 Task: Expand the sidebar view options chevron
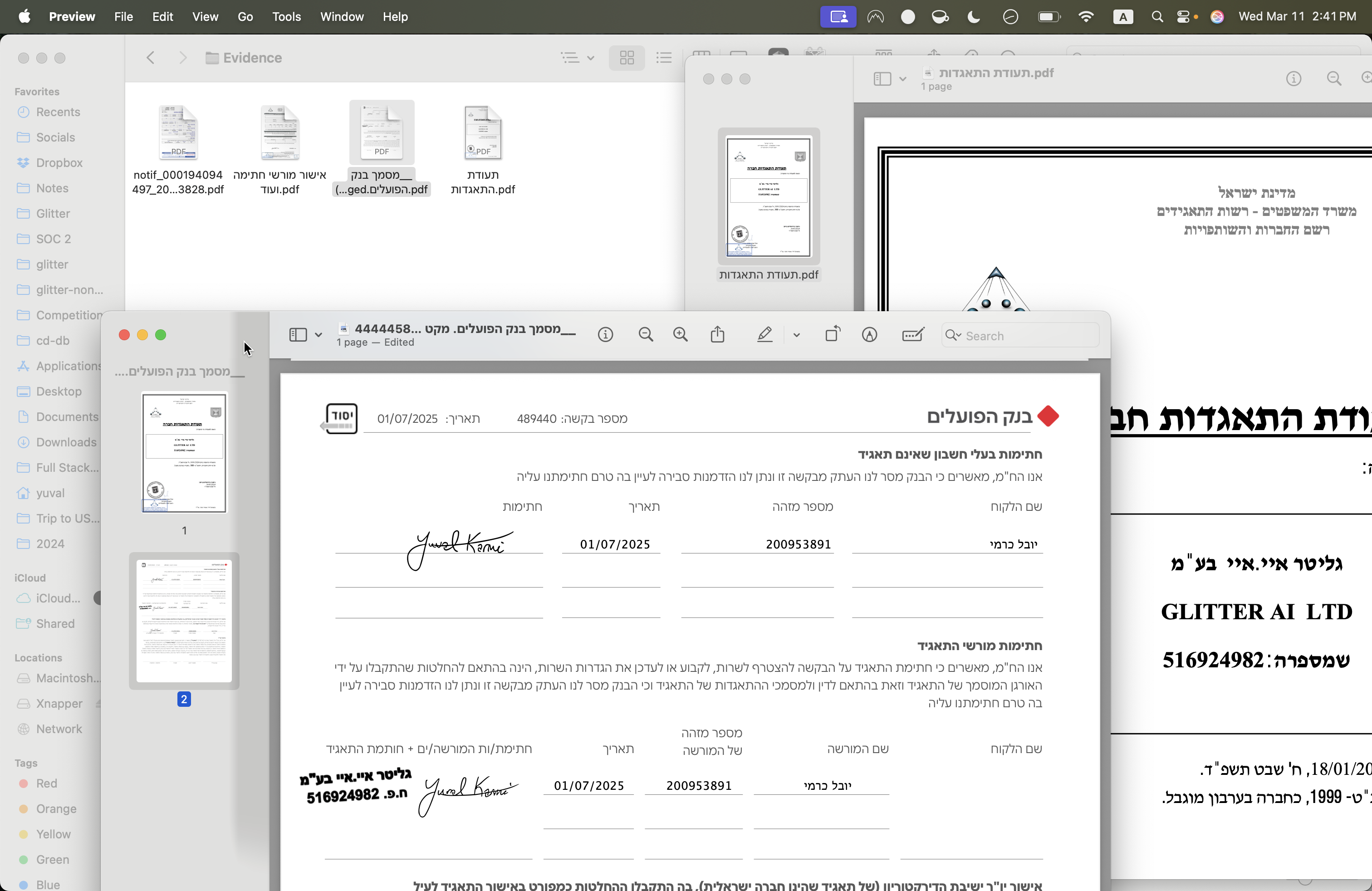[318, 335]
